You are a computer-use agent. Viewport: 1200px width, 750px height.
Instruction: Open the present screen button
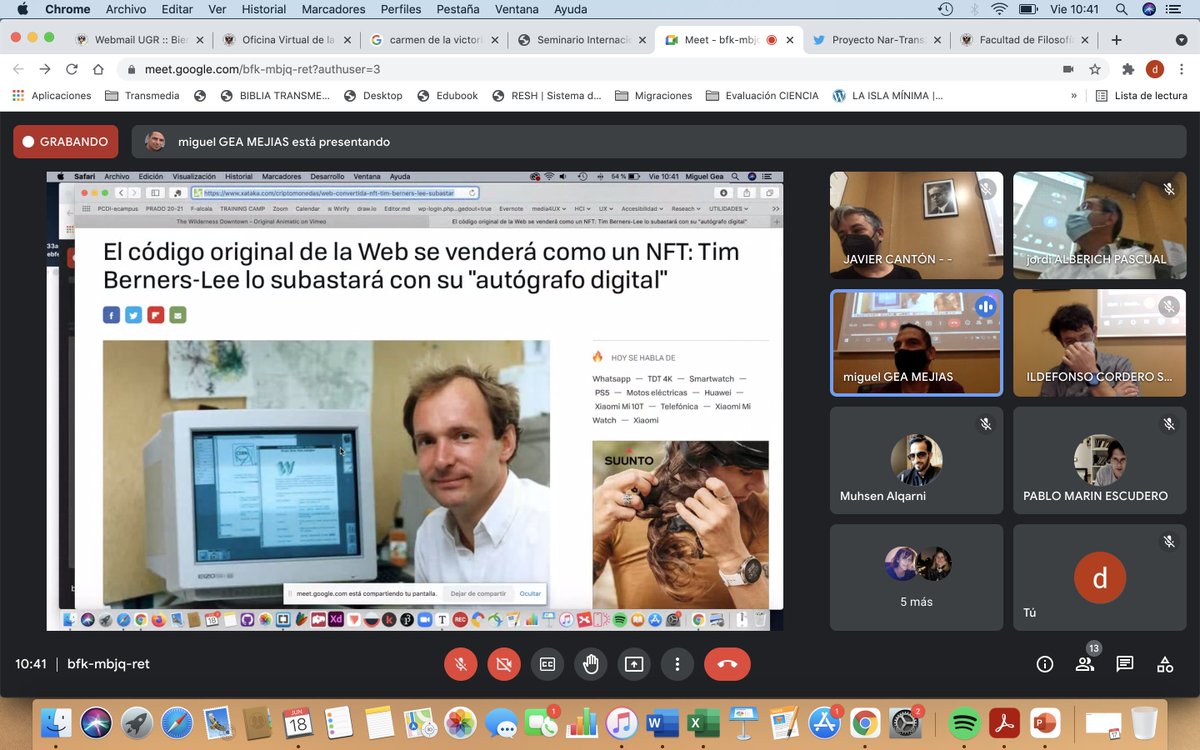pos(634,663)
